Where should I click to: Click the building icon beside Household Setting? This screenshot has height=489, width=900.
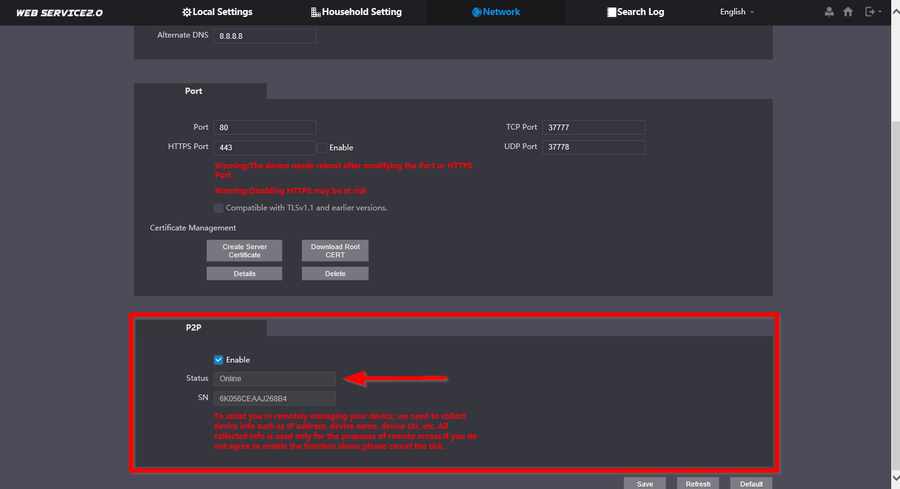[x=315, y=12]
